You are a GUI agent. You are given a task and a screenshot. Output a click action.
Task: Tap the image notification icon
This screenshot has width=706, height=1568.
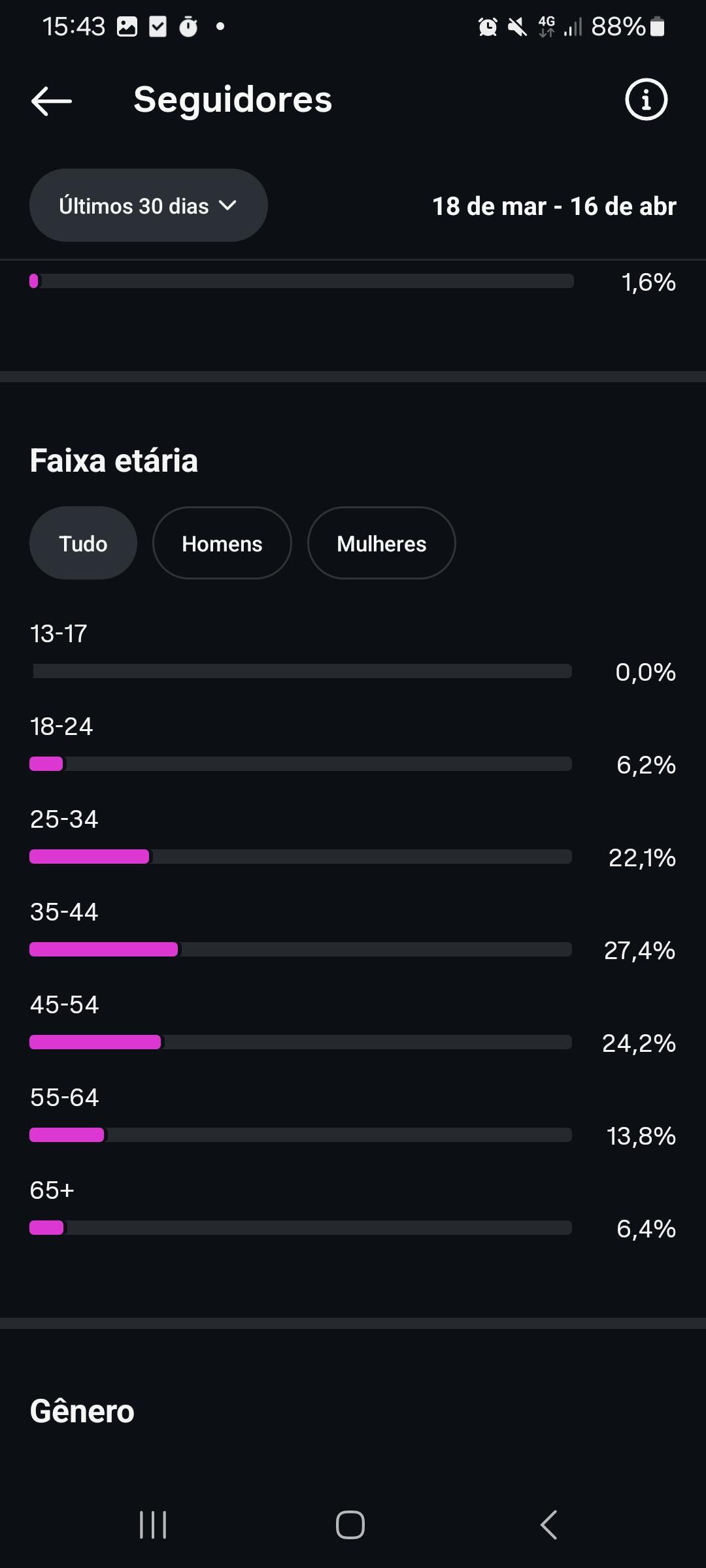tap(127, 27)
